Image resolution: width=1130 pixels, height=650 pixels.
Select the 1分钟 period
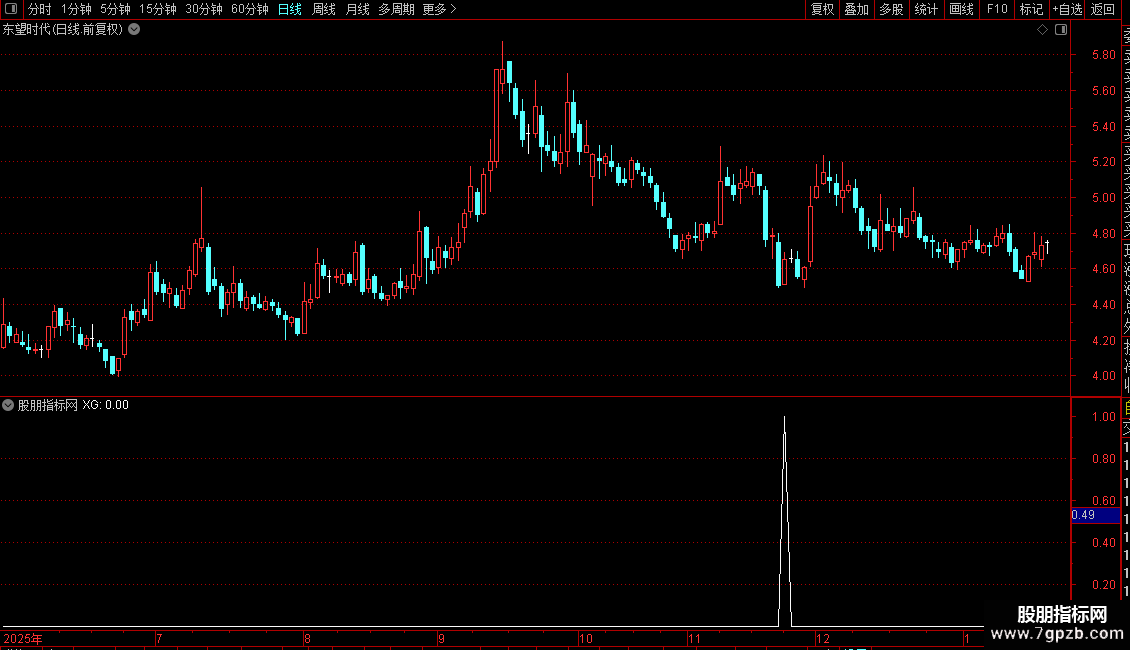(76, 9)
